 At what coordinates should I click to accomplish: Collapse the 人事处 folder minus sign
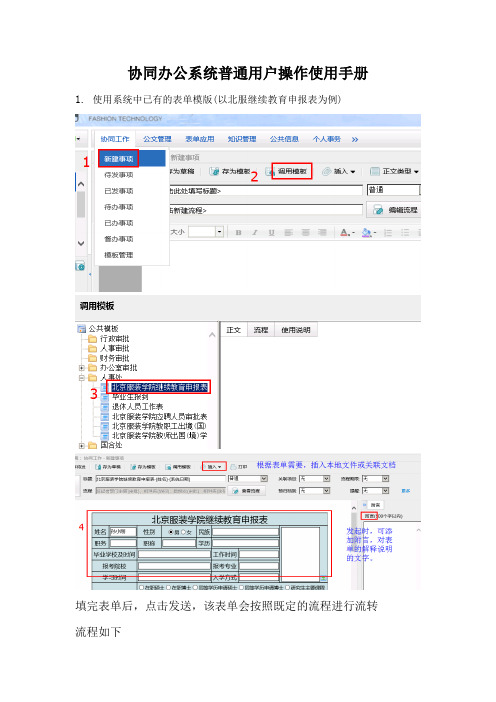click(82, 378)
